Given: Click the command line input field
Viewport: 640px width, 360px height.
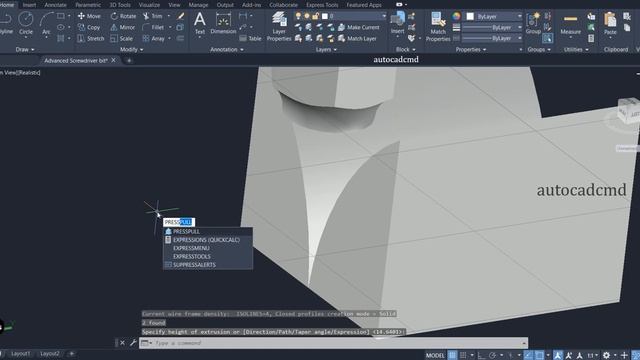Looking at the screenshot, I should pos(333,343).
